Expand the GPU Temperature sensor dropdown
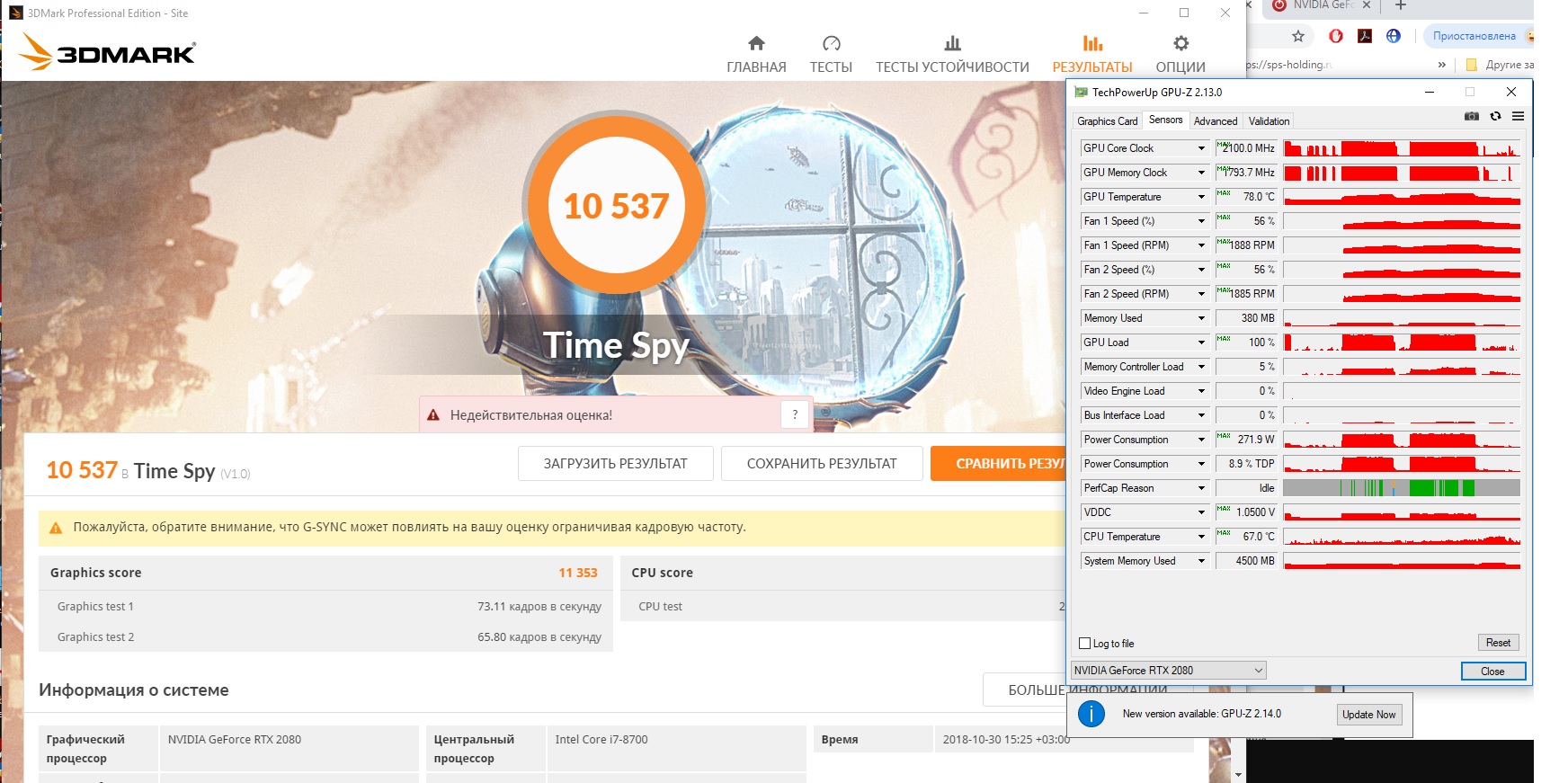This screenshot has width=1568, height=783. [x=1201, y=197]
